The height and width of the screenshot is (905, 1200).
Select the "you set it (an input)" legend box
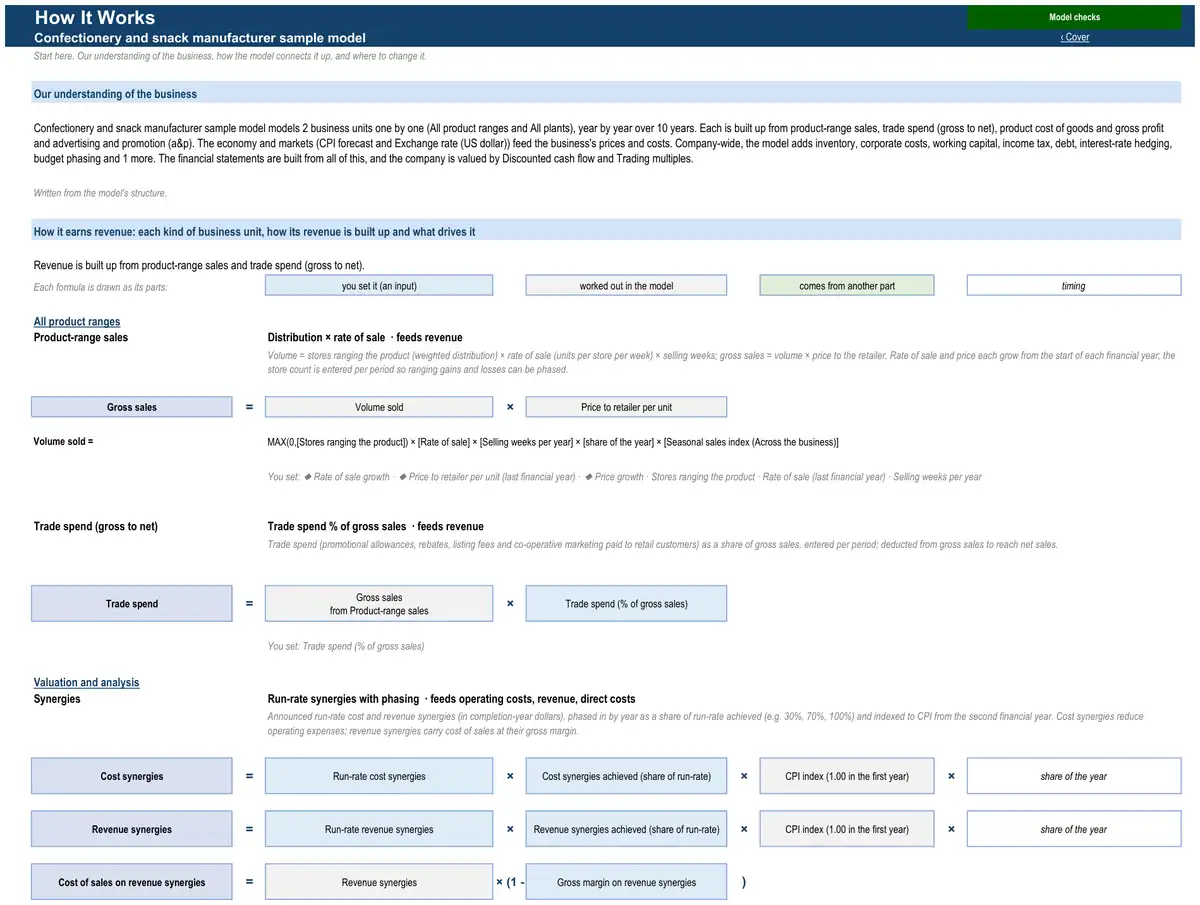pos(379,286)
